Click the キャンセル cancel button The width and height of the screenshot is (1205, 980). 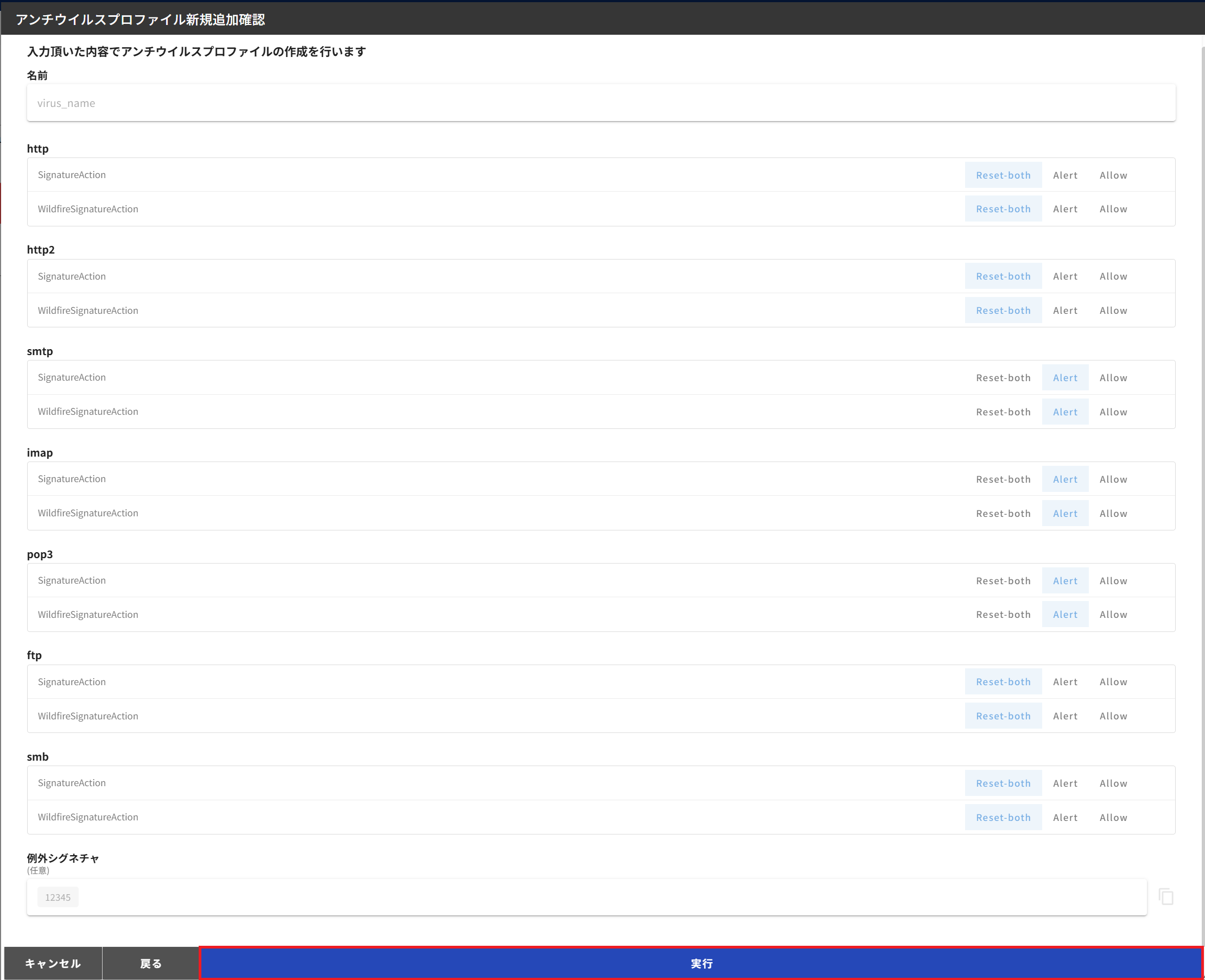pyautogui.click(x=53, y=963)
